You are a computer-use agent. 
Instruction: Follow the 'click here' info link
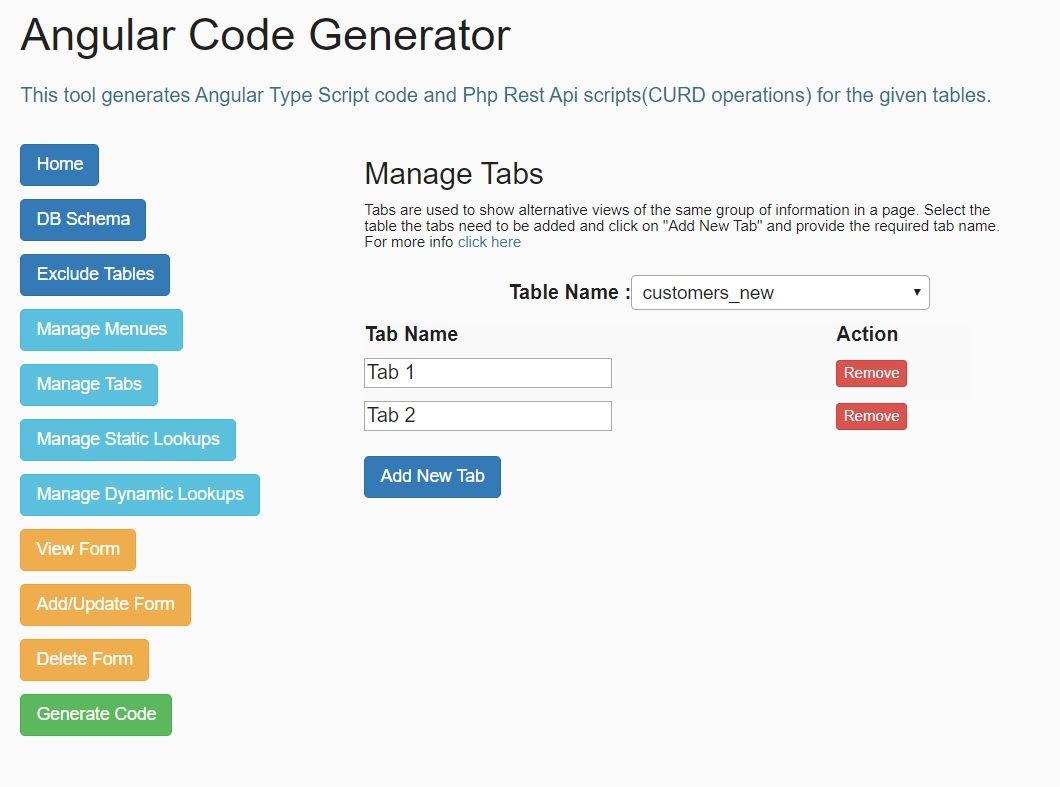pos(489,242)
